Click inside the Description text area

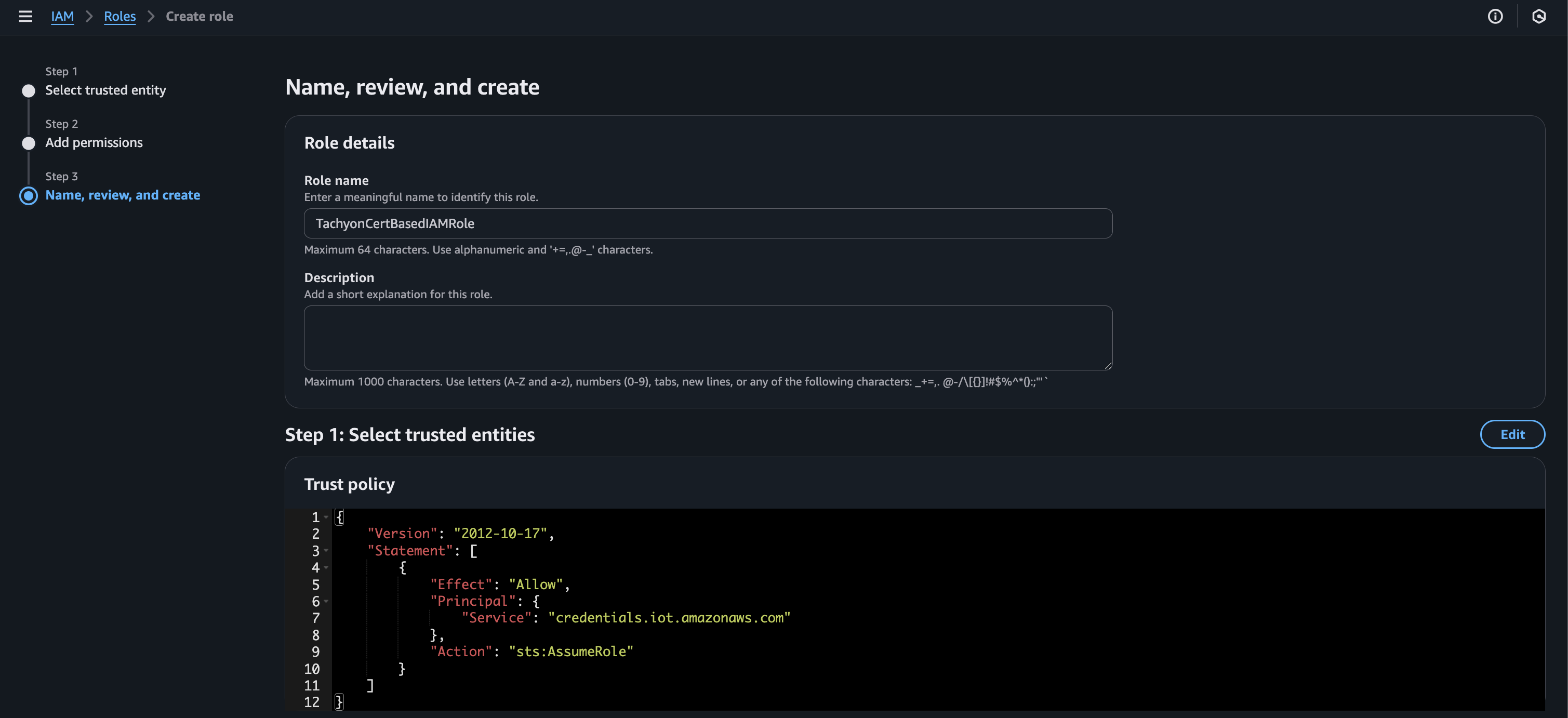[x=707, y=338]
